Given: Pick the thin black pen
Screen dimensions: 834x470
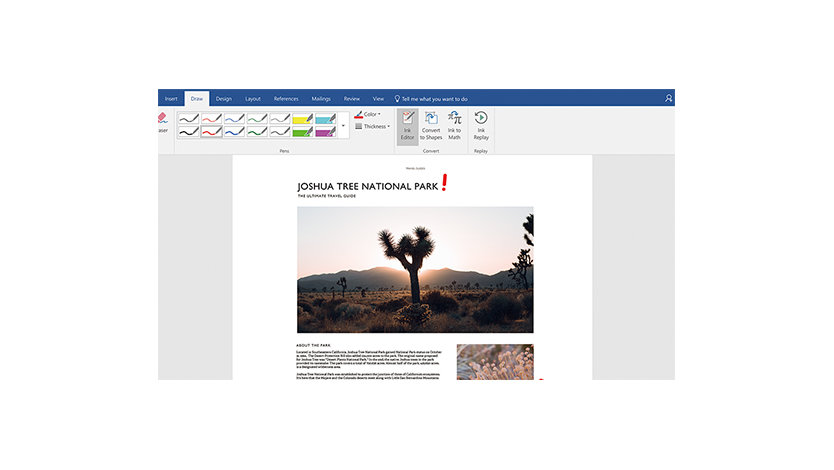Looking at the screenshot, I should [x=188, y=118].
